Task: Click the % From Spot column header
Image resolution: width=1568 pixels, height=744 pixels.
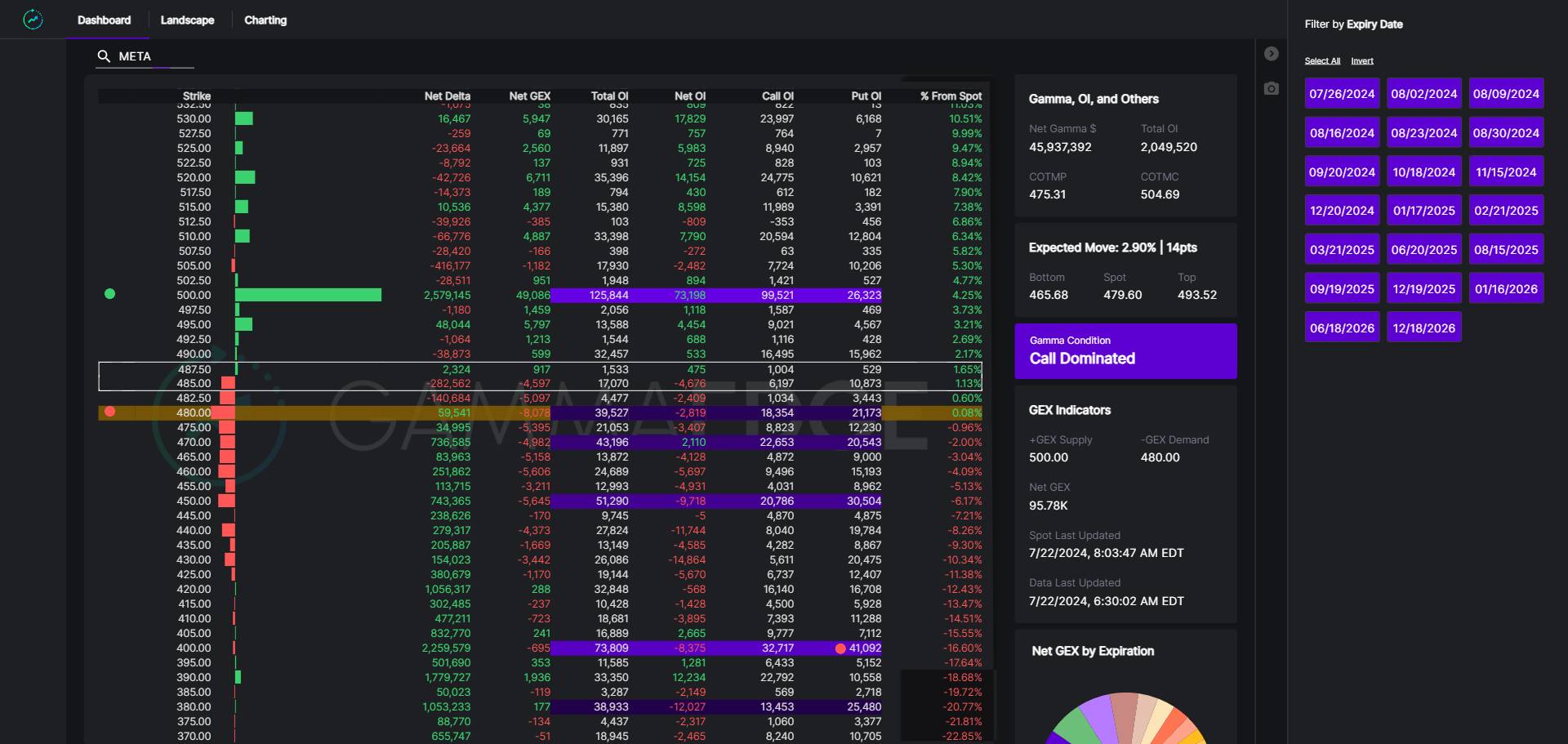Action: pyautogui.click(x=951, y=96)
